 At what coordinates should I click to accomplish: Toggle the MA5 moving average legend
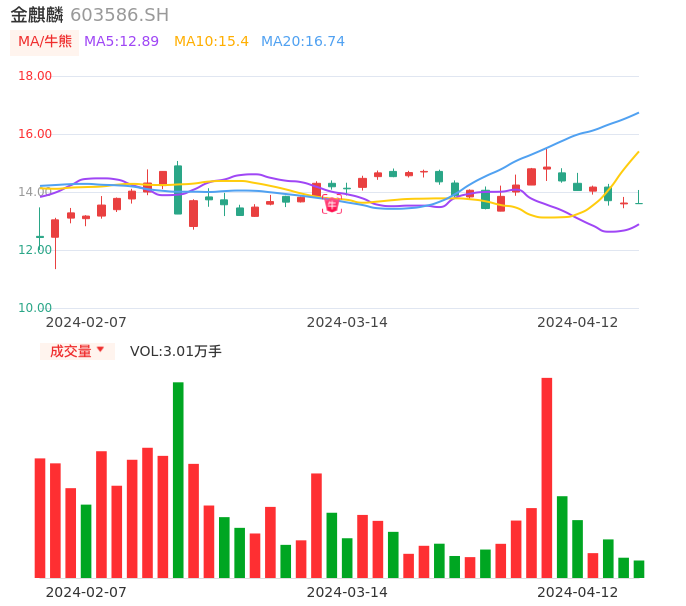(x=121, y=42)
